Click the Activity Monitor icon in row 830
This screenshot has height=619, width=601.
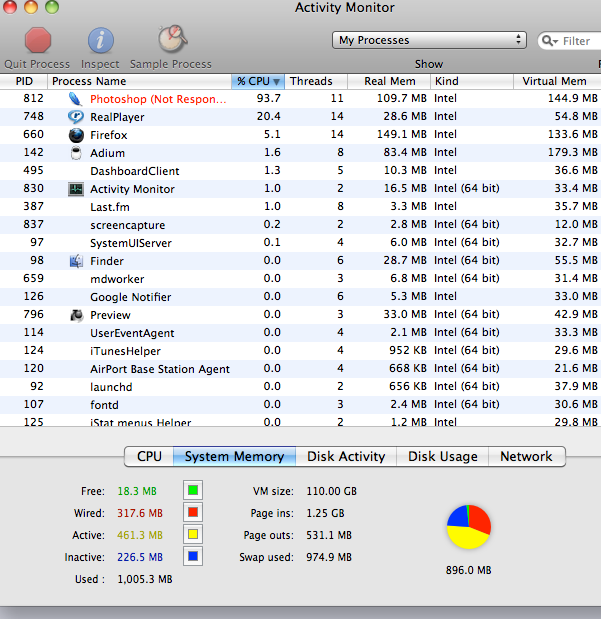75,189
